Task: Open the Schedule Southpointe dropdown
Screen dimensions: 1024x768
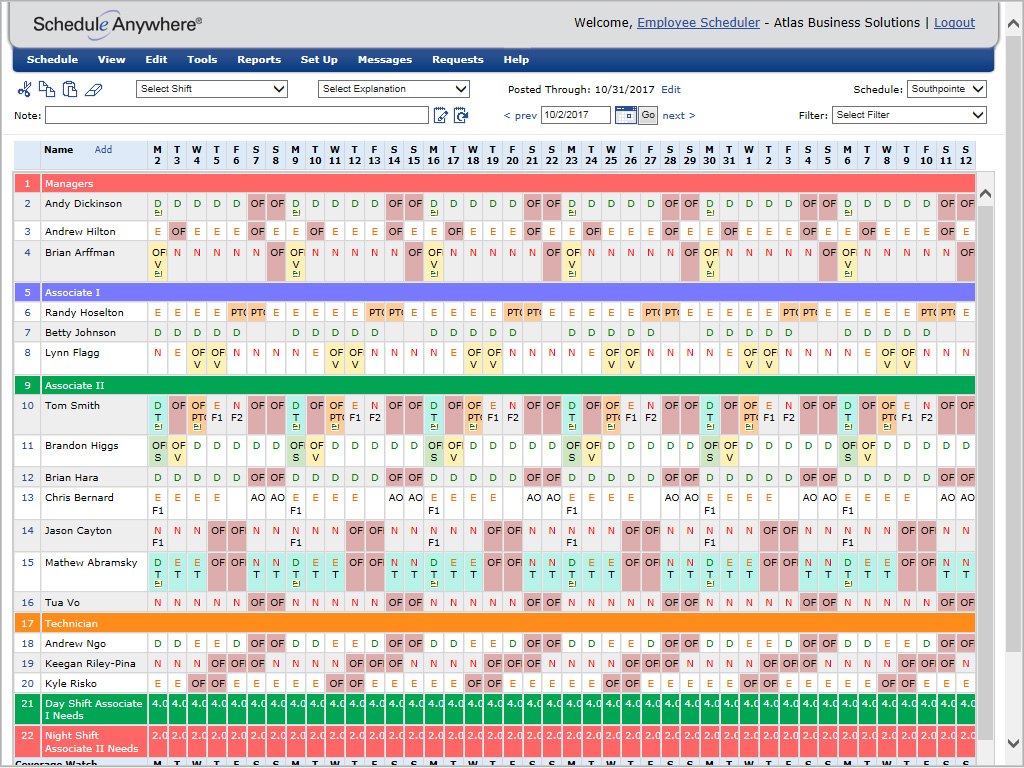Action: click(947, 89)
